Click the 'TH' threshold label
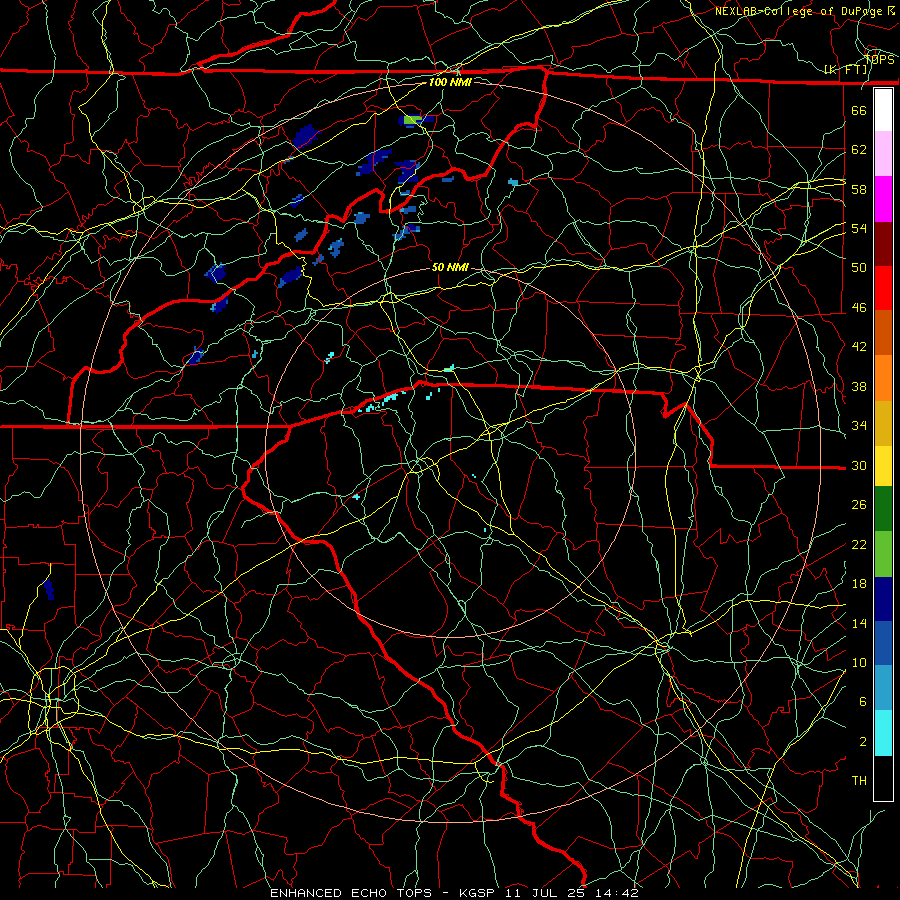This screenshot has height=900, width=900. 859,781
